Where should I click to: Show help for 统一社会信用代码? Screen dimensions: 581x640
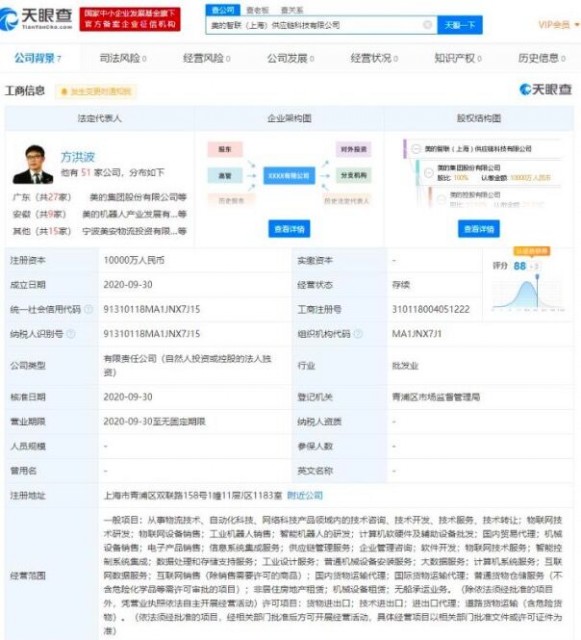point(88,309)
